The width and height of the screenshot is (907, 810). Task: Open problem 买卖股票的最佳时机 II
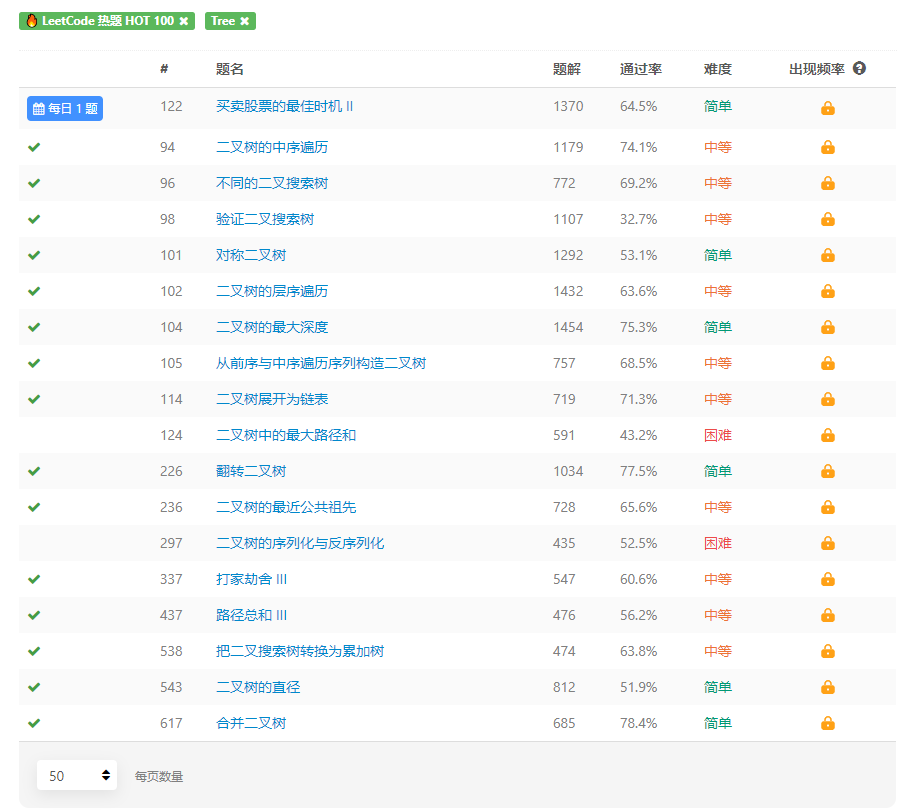(x=284, y=106)
